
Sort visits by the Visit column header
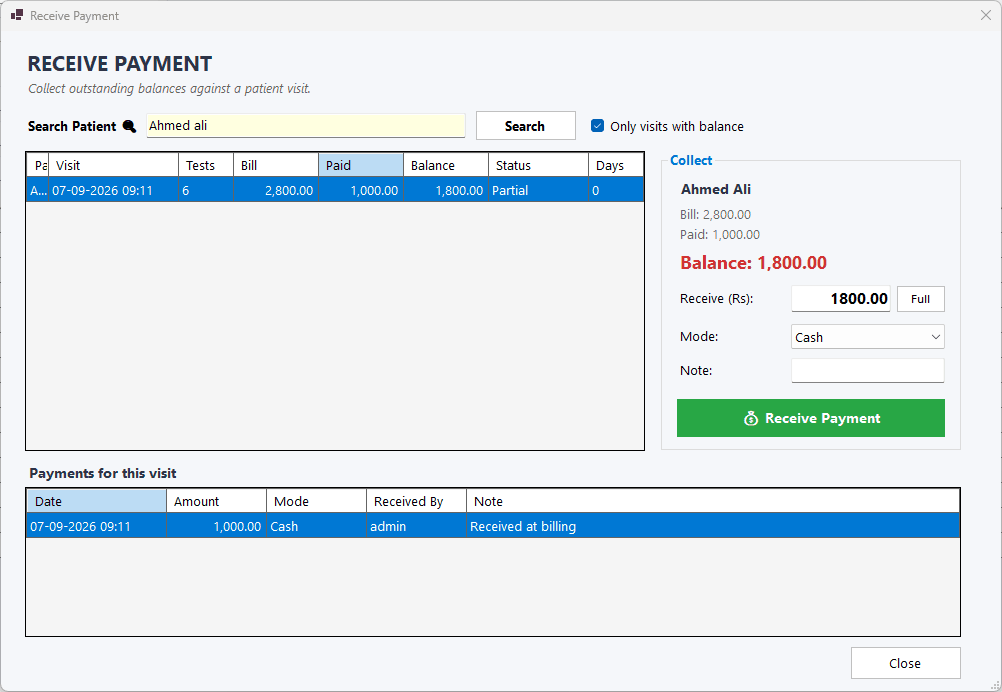click(x=113, y=165)
